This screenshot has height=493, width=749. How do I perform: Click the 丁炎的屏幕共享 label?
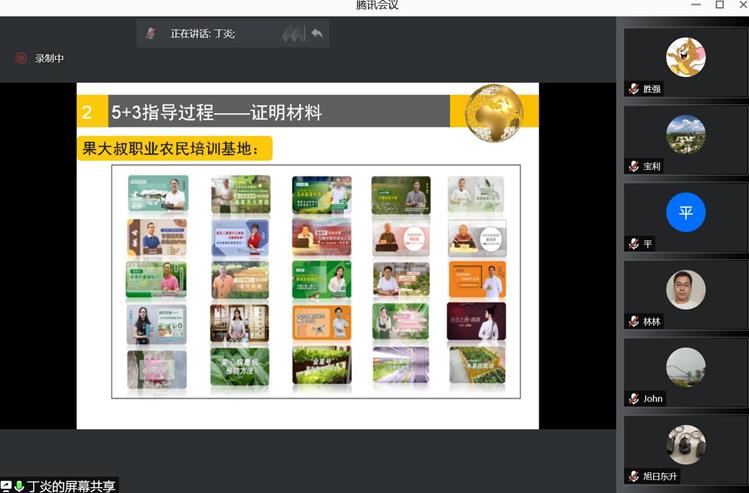(70, 486)
